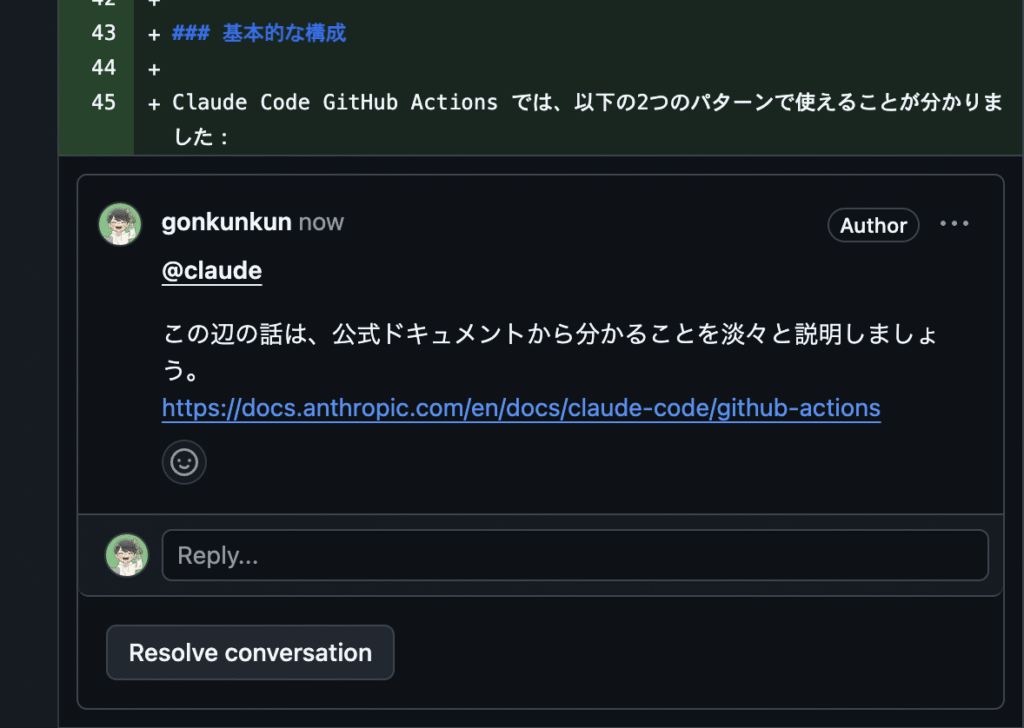This screenshot has width=1024, height=728.
Task: Click the 'Claude Code GitHub Actions' diff text
Action: pos(334,103)
